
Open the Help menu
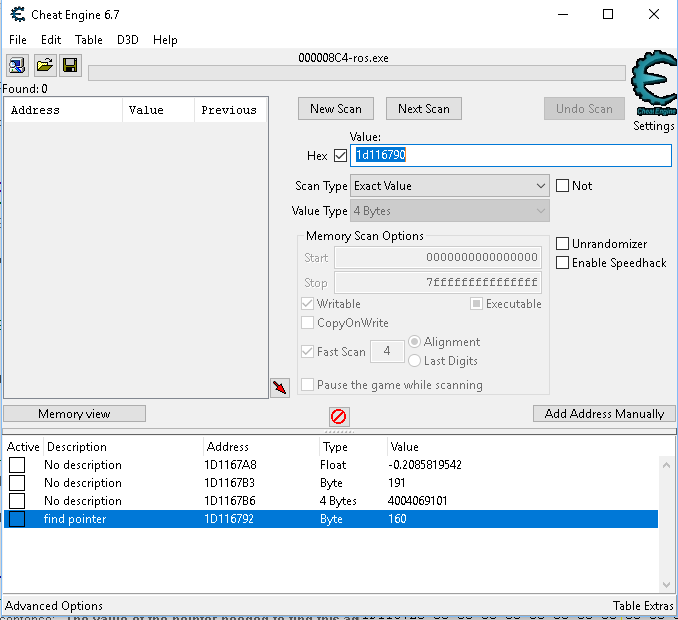165,40
